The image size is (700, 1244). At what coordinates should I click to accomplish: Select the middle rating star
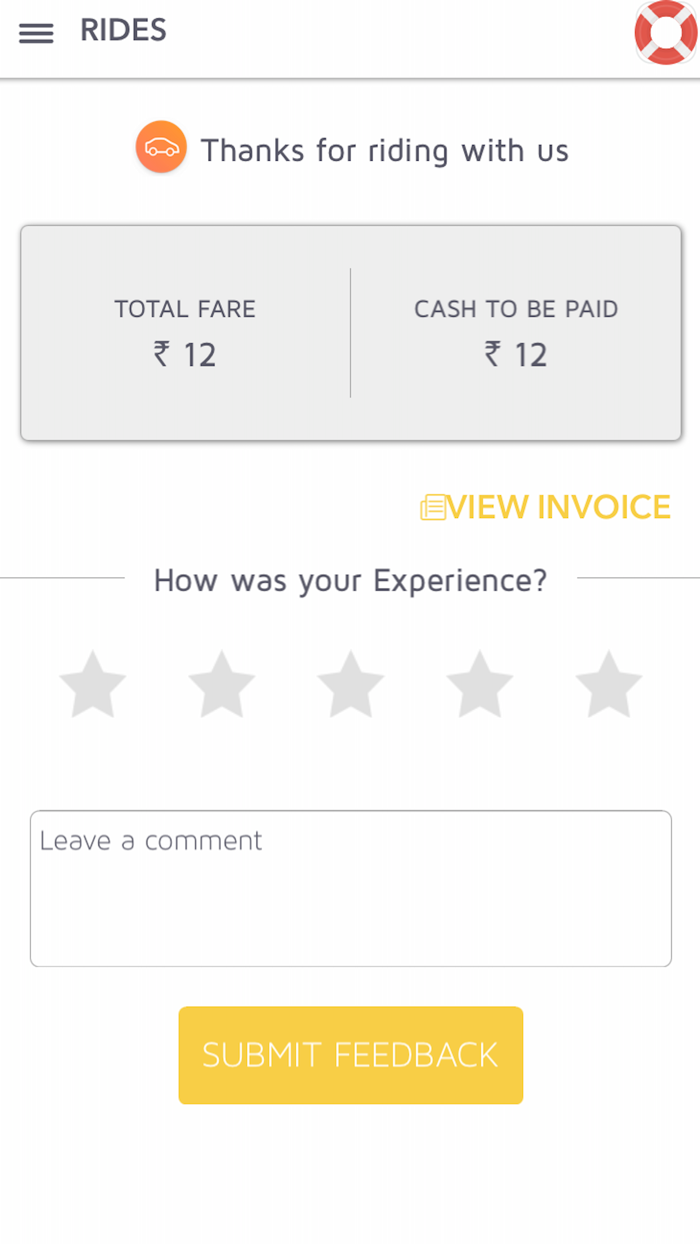pos(350,684)
